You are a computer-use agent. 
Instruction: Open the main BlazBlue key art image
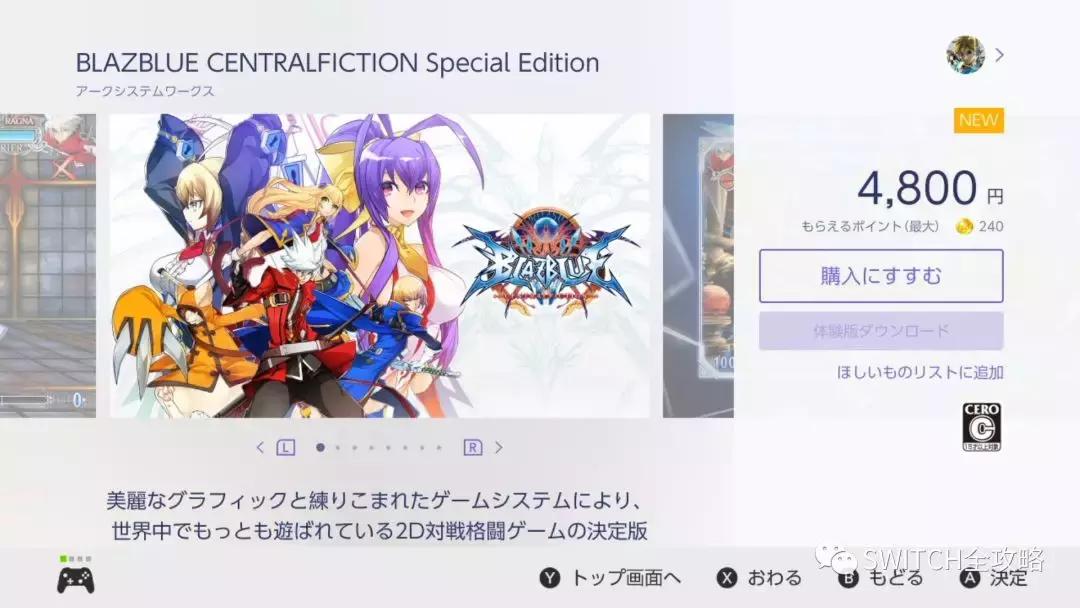380,266
